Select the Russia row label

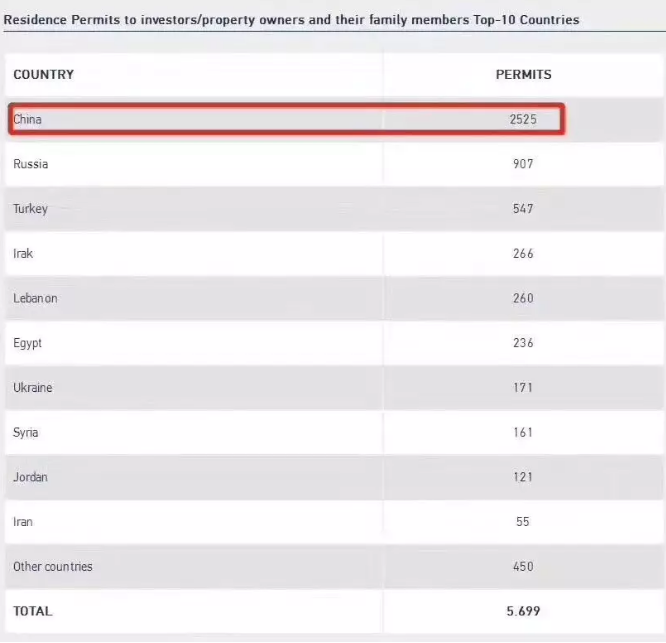coord(31,164)
